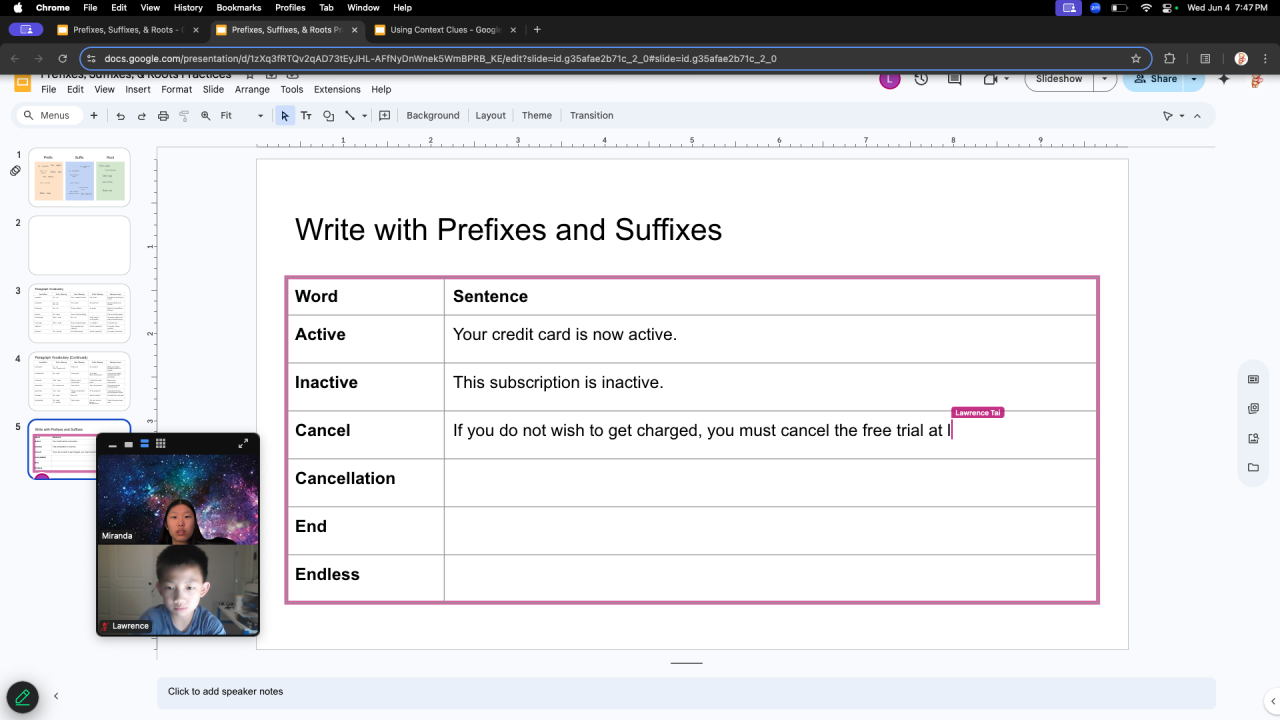Click the Endless sentence cell

click(770, 578)
